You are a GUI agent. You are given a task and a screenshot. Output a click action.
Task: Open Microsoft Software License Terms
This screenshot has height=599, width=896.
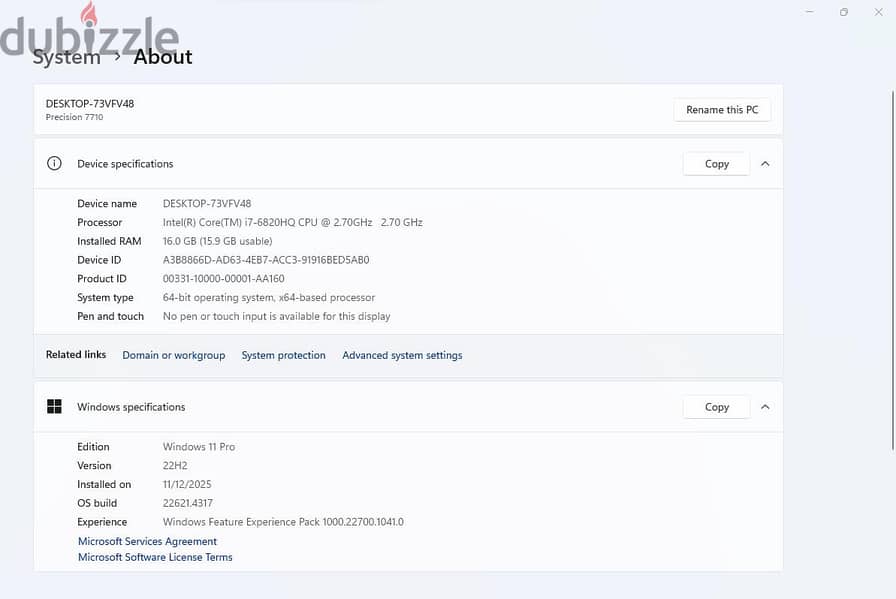[x=155, y=557]
